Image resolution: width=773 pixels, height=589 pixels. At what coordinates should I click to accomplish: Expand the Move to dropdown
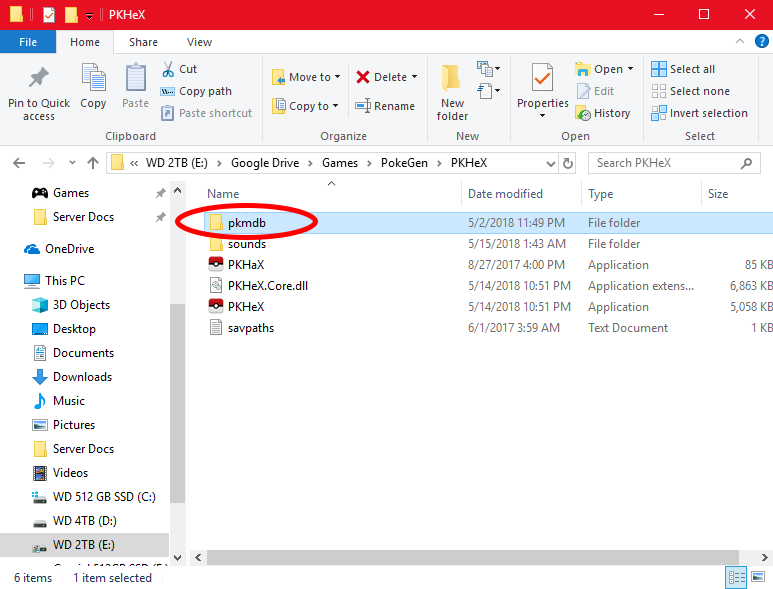pos(337,77)
